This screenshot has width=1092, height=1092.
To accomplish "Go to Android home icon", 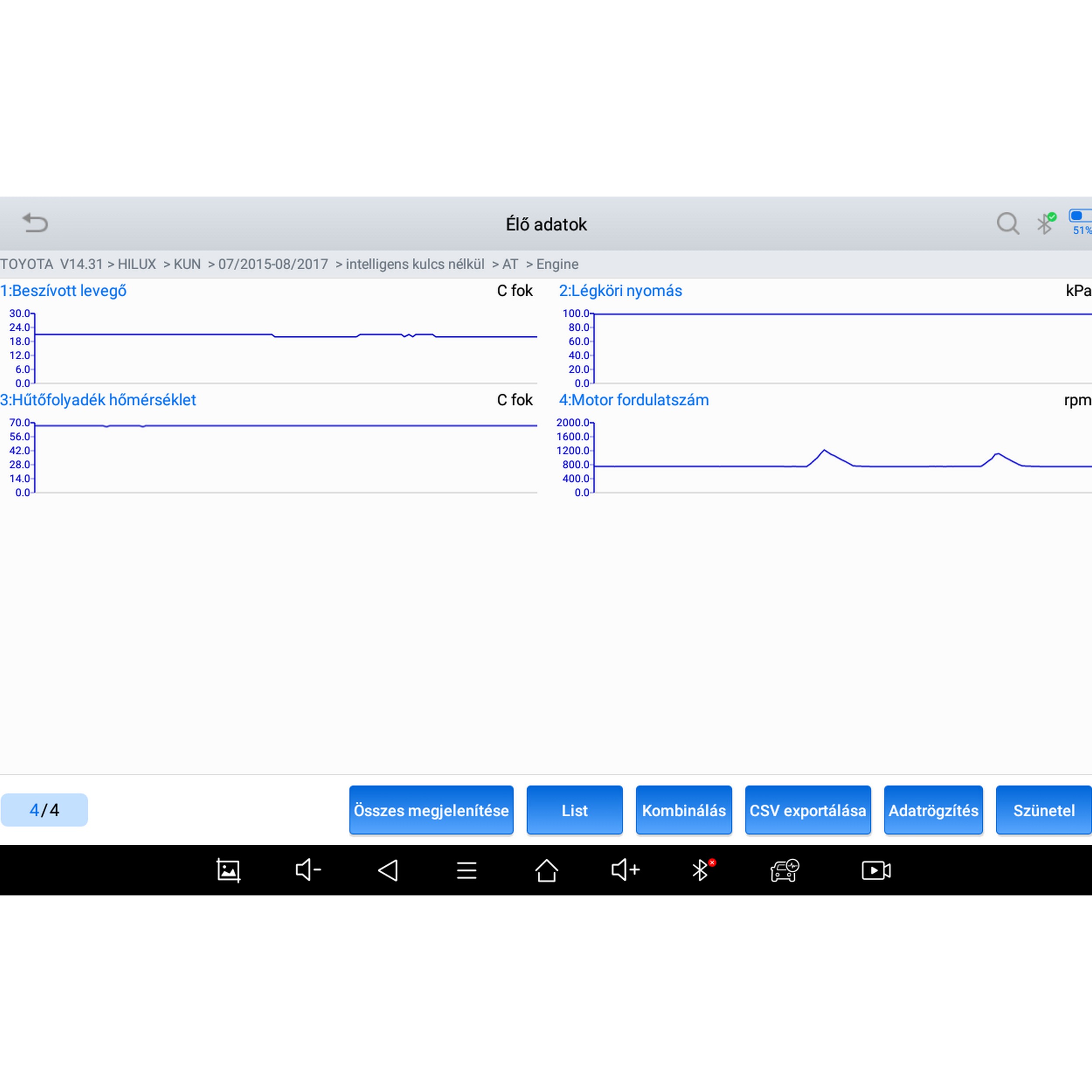I will 546,870.
